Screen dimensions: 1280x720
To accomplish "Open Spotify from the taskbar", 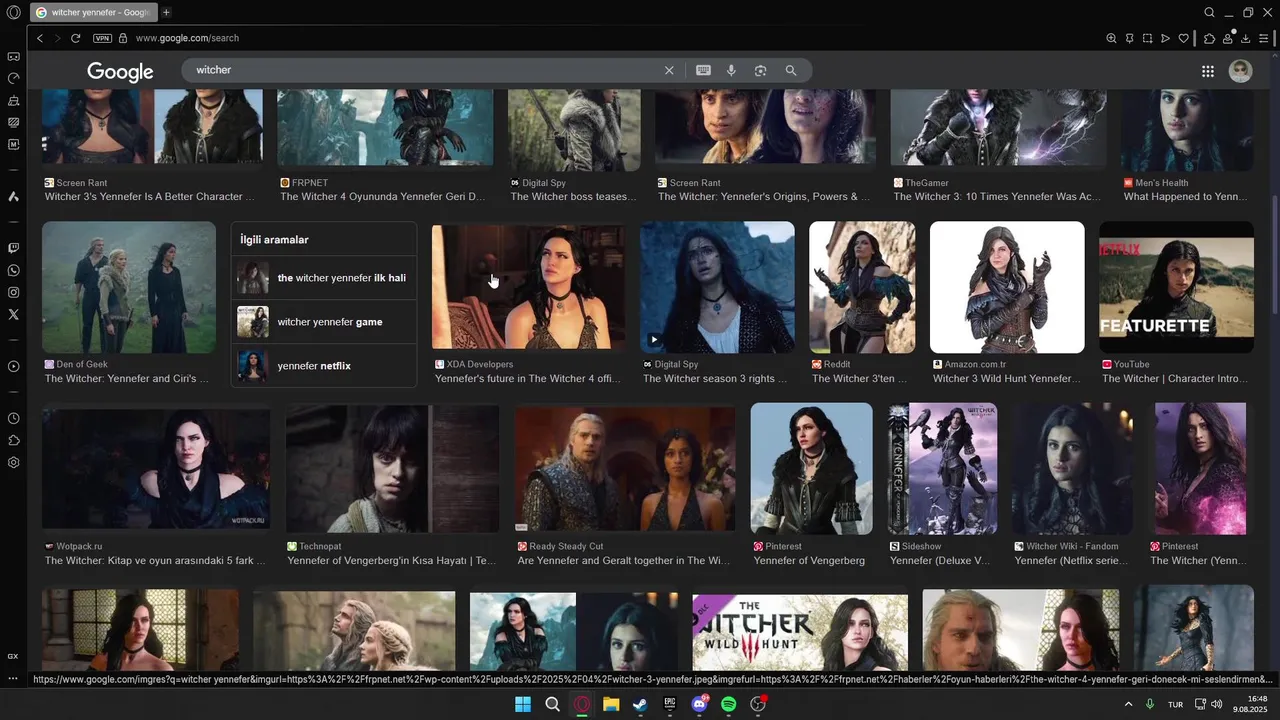I will pyautogui.click(x=729, y=704).
